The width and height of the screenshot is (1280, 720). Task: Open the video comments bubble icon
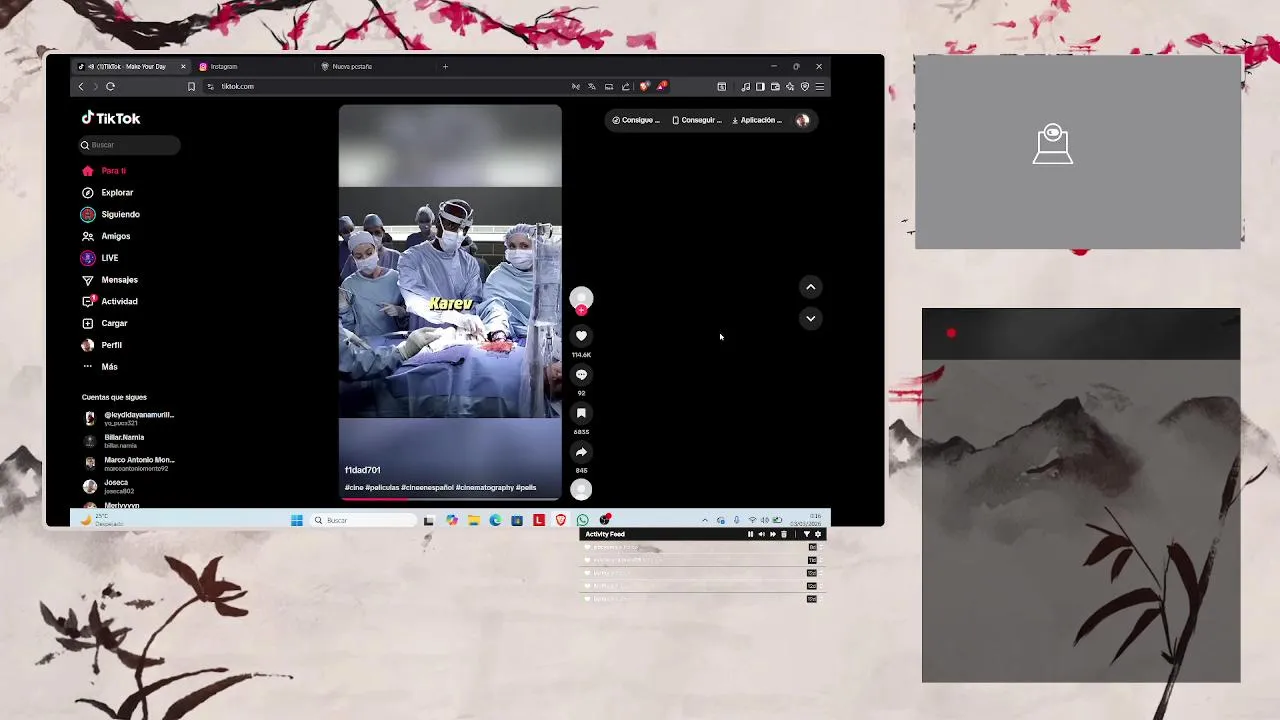[581, 375]
